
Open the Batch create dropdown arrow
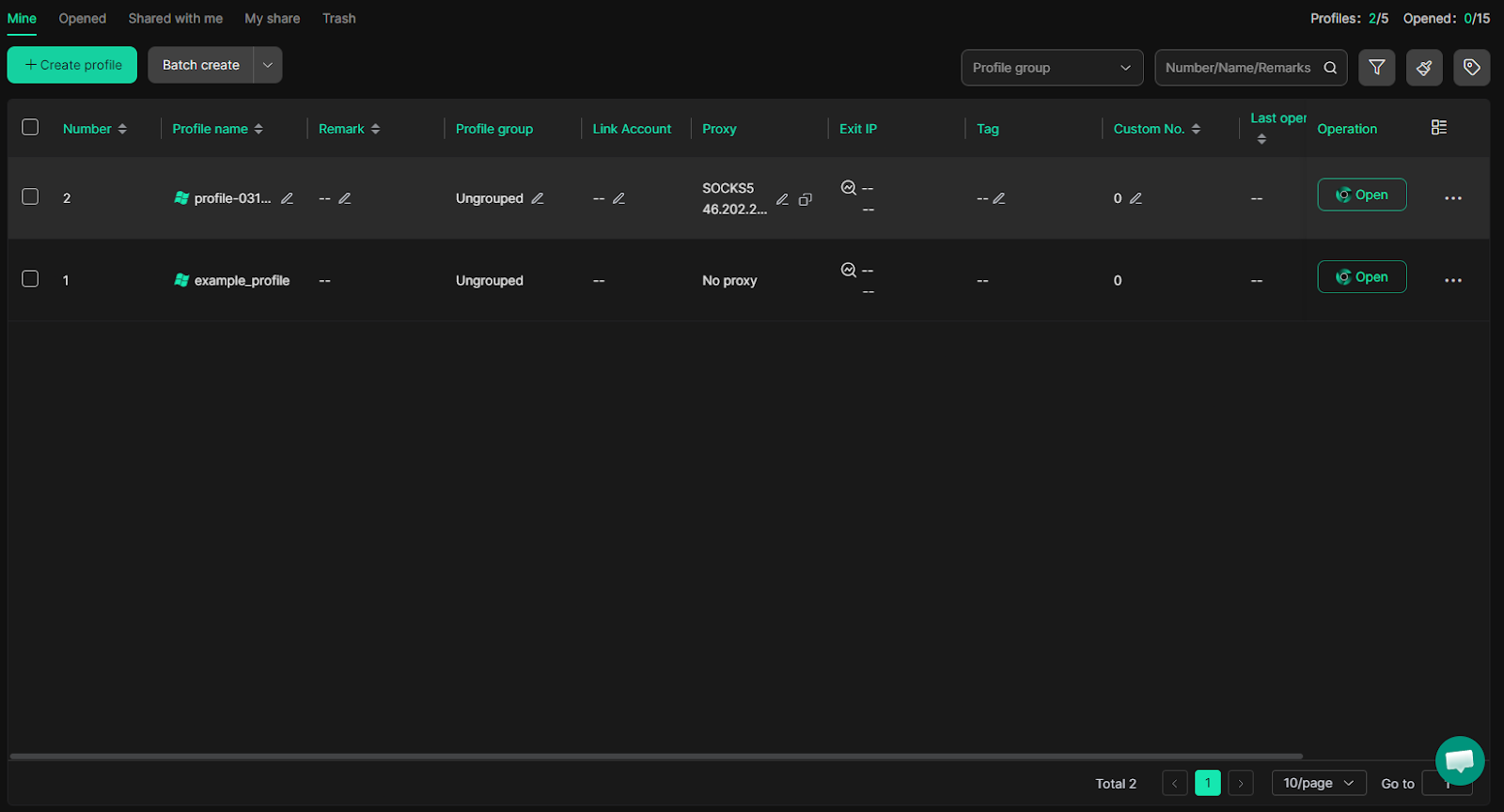click(x=268, y=65)
